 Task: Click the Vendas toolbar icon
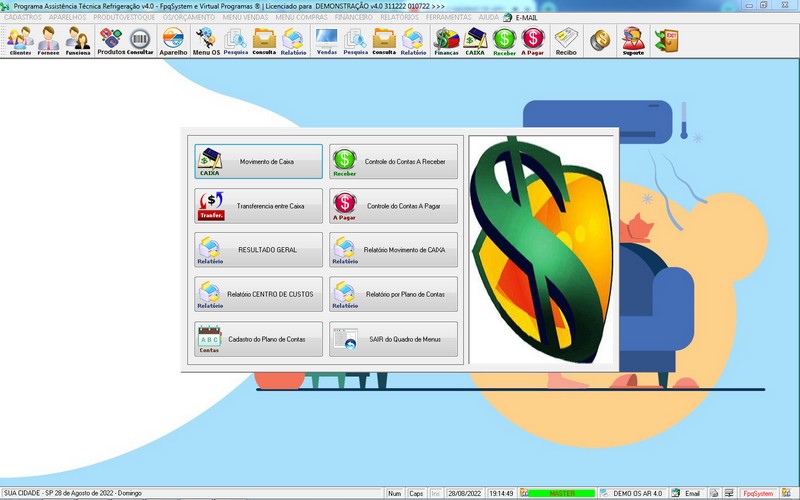[326, 41]
